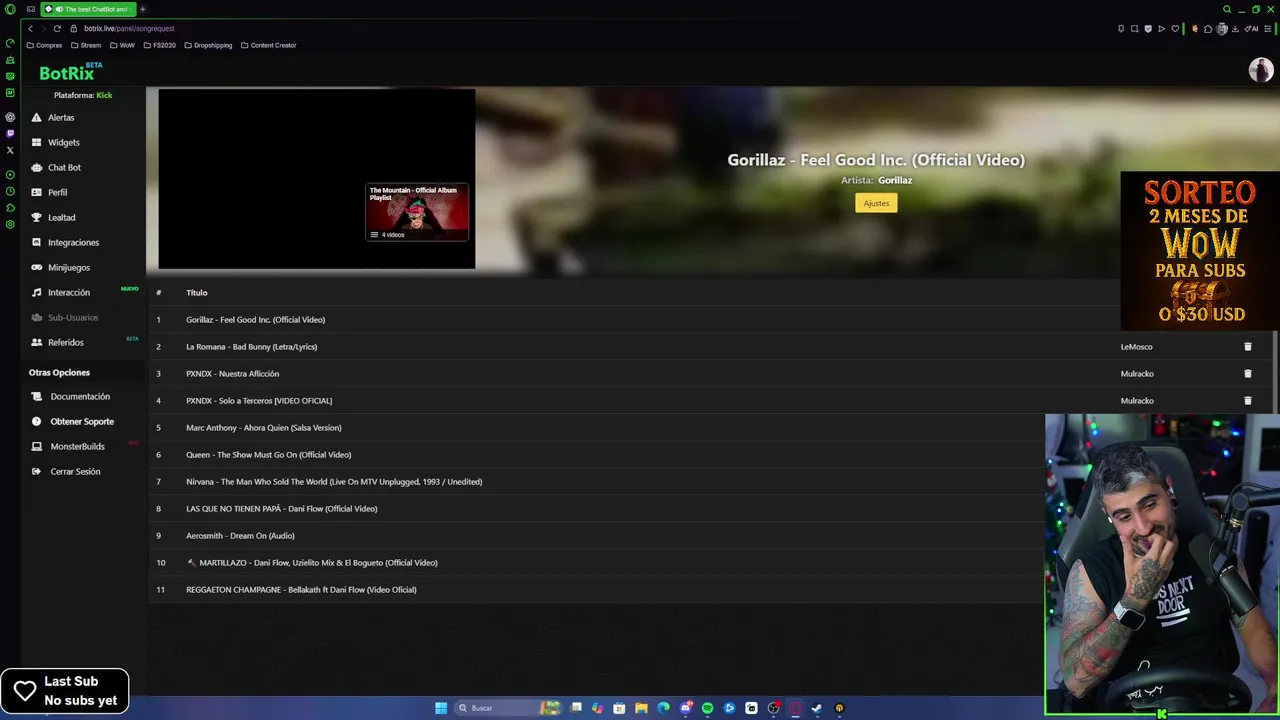
Task: Select 'Marc Anthony - Ahora Quien' row
Action: coord(598,427)
